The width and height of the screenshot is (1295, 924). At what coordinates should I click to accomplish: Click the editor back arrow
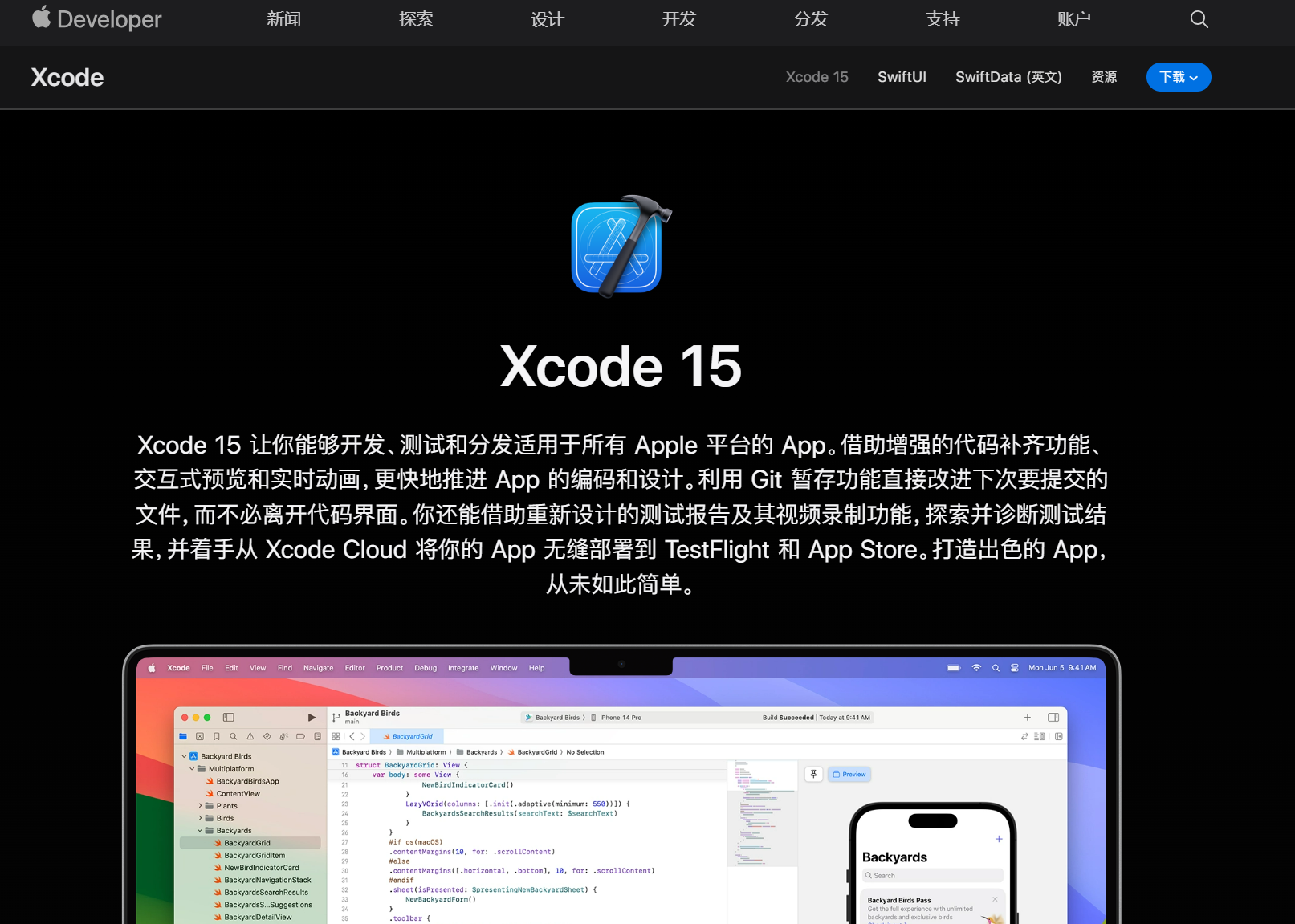tap(352, 736)
